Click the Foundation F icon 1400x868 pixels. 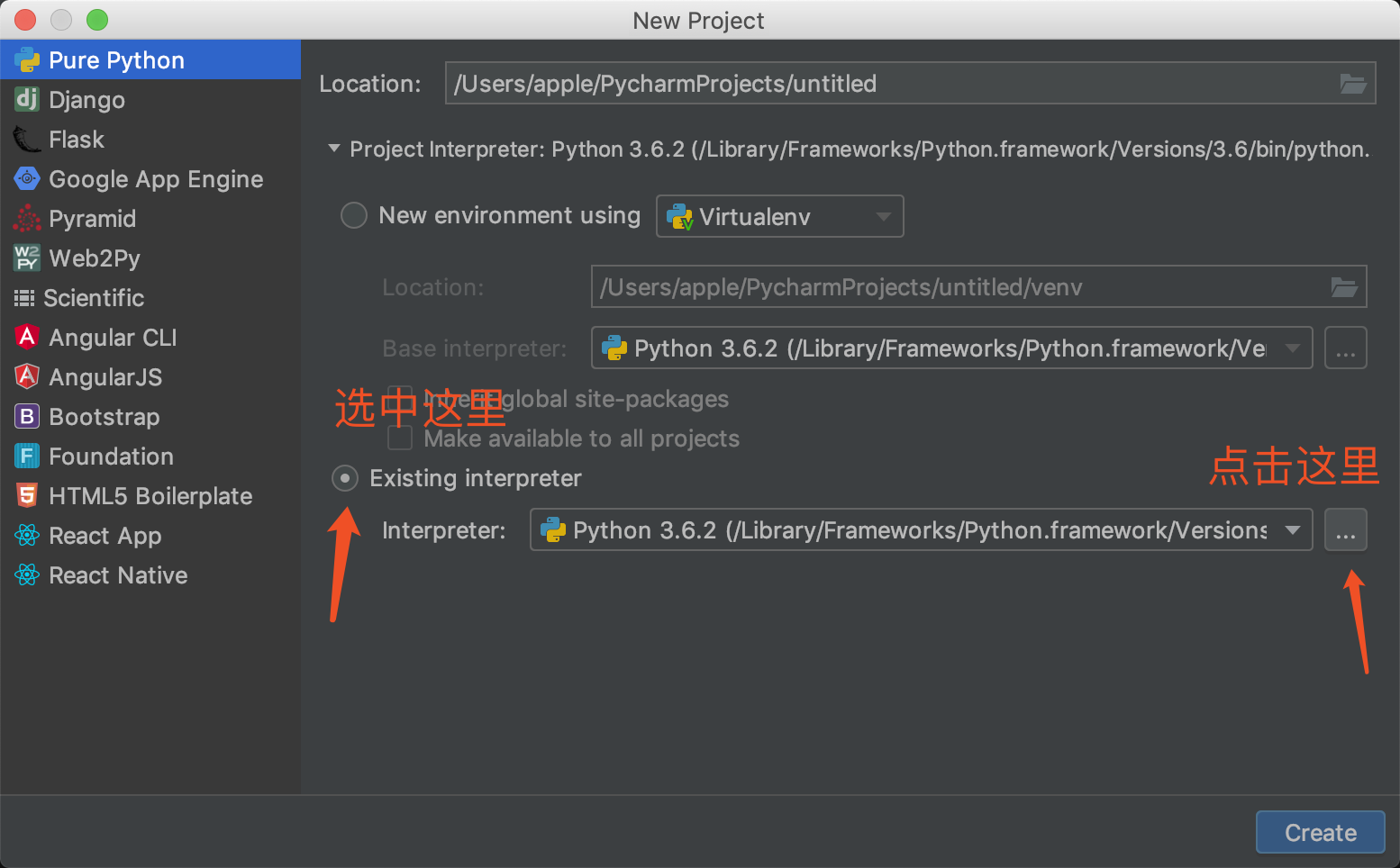tap(27, 456)
